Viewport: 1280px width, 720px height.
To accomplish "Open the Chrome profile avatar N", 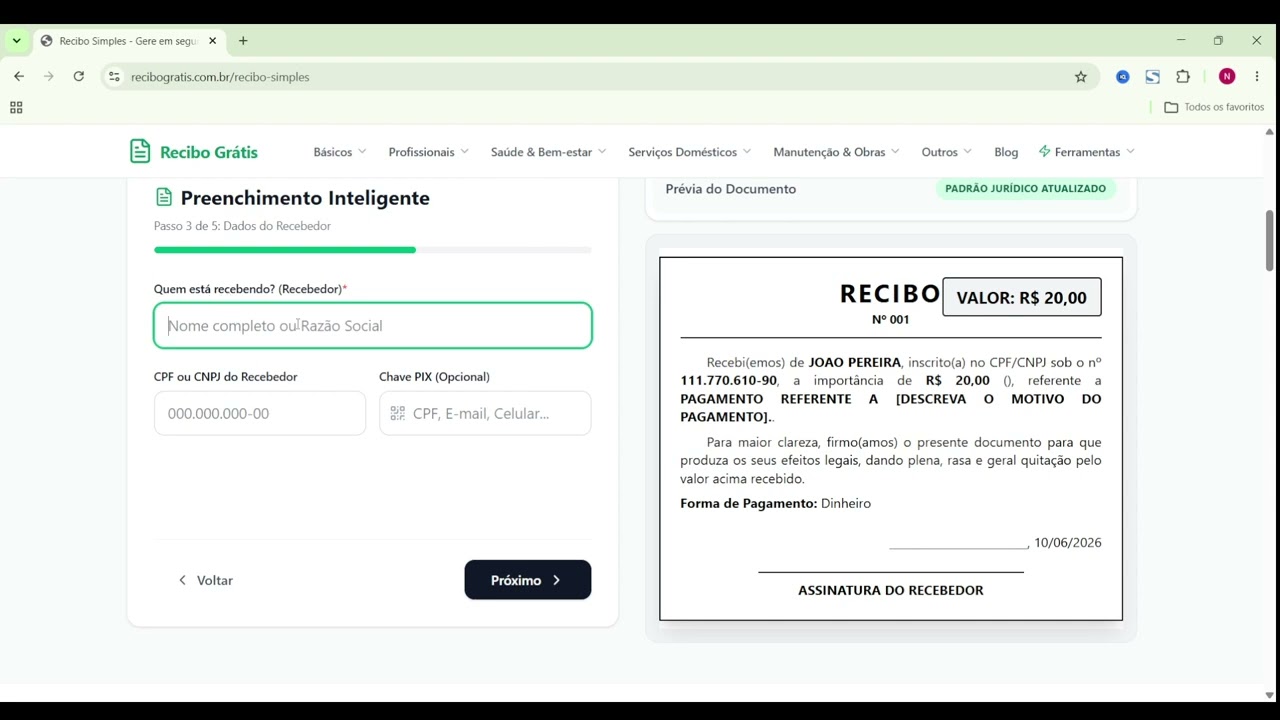I will pyautogui.click(x=1227, y=76).
